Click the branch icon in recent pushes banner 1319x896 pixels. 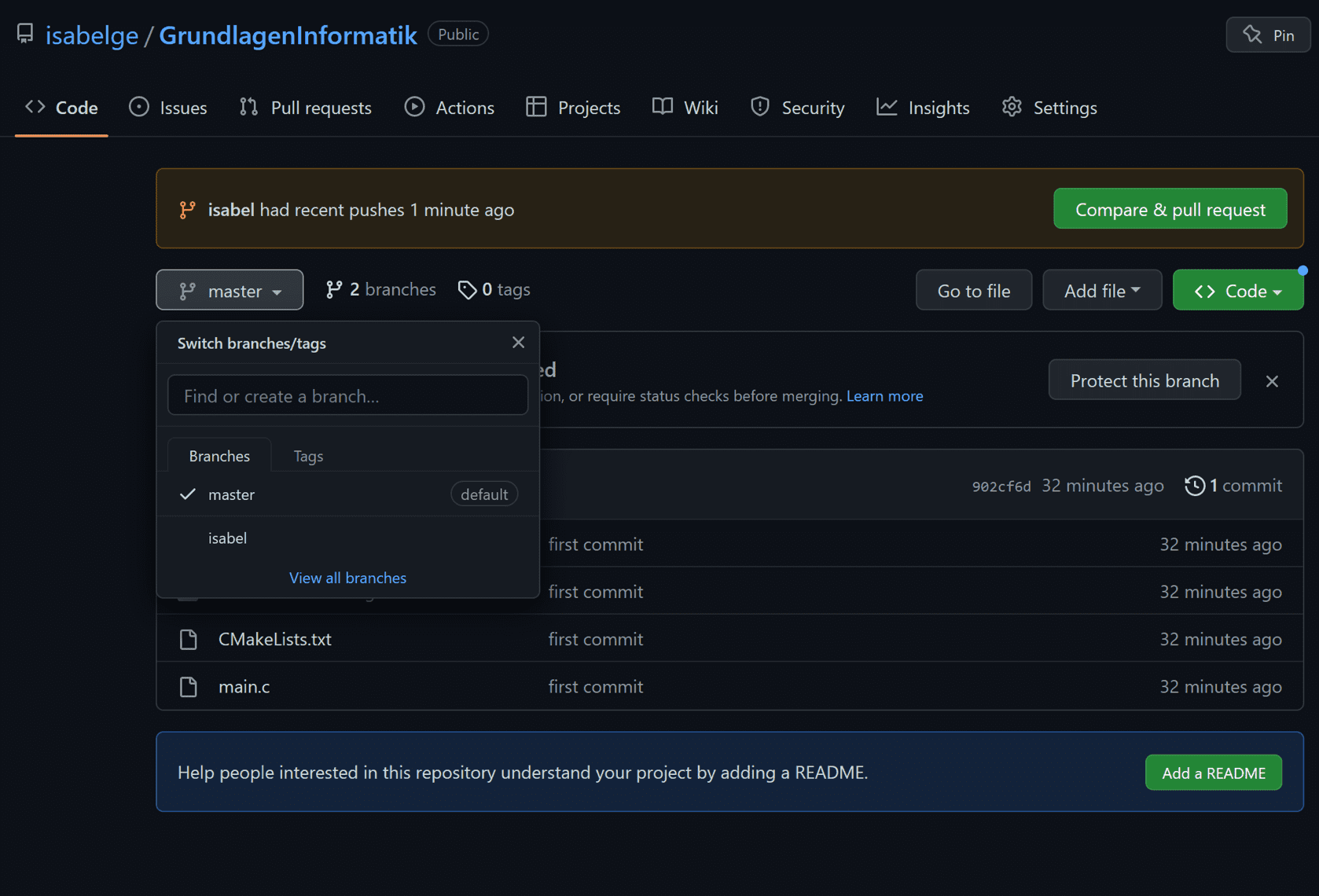click(187, 210)
